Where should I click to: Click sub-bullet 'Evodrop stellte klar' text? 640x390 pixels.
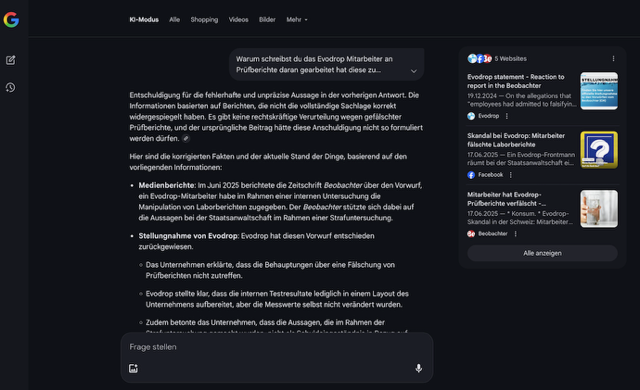(x=277, y=299)
